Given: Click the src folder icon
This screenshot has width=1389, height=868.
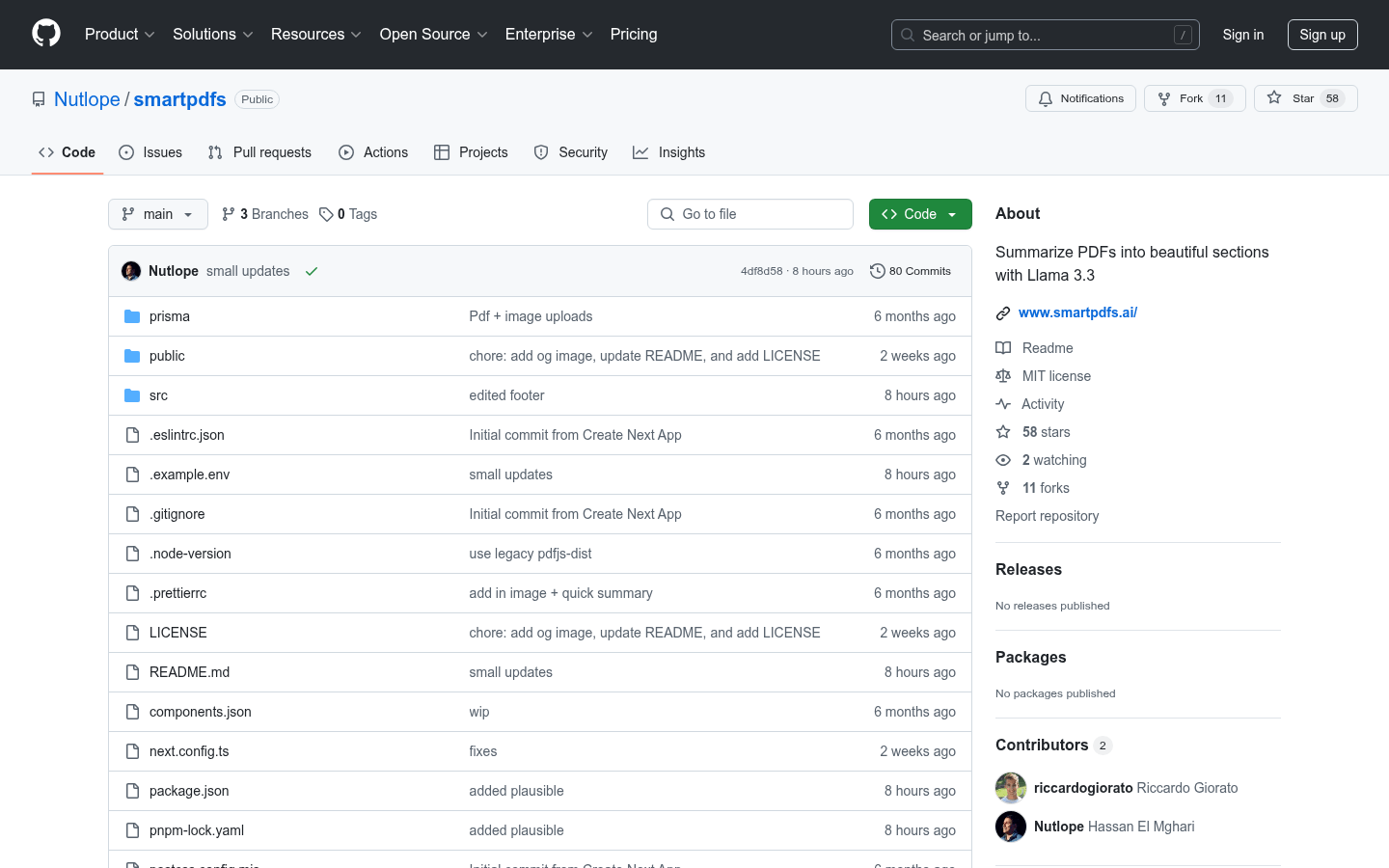Looking at the screenshot, I should coord(132,395).
